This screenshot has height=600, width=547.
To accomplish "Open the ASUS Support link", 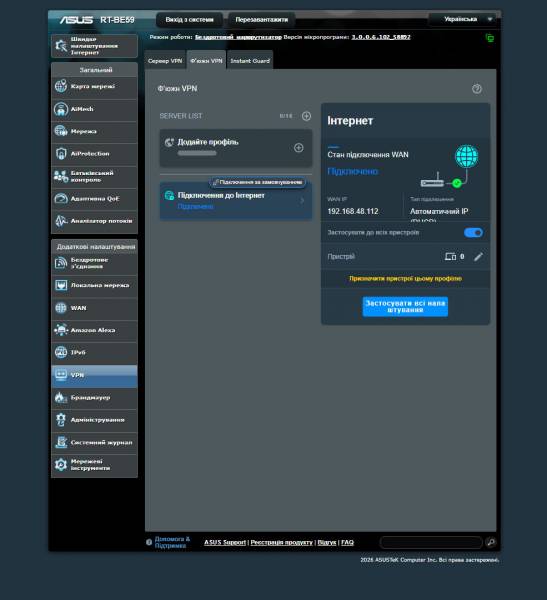I will pos(225,542).
